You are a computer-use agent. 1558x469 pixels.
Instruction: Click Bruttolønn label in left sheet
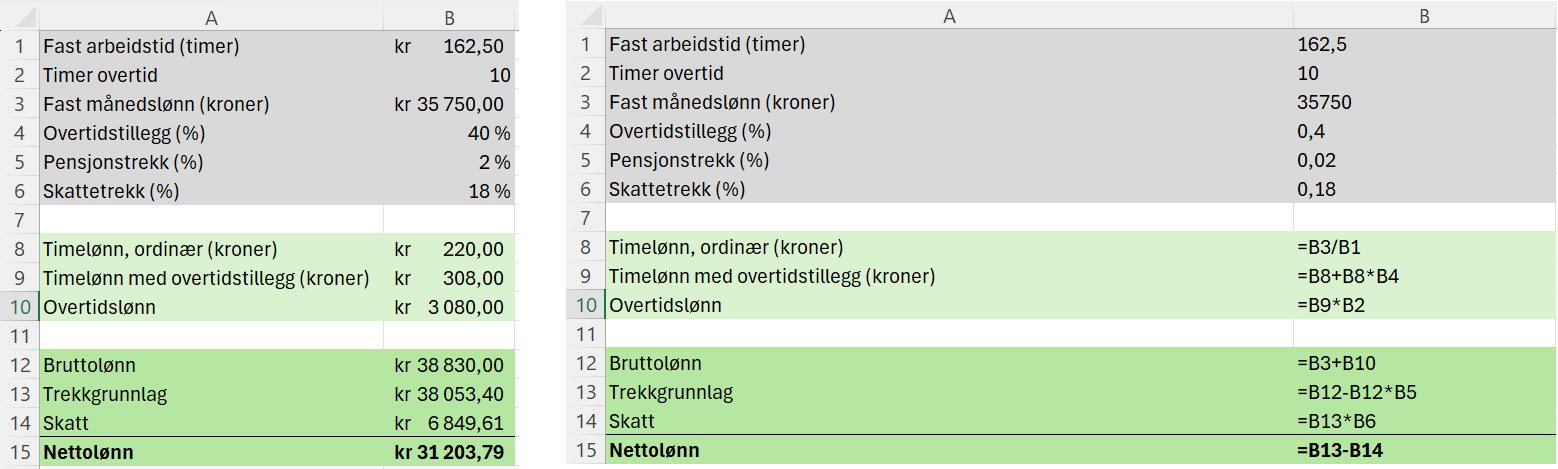point(89,365)
